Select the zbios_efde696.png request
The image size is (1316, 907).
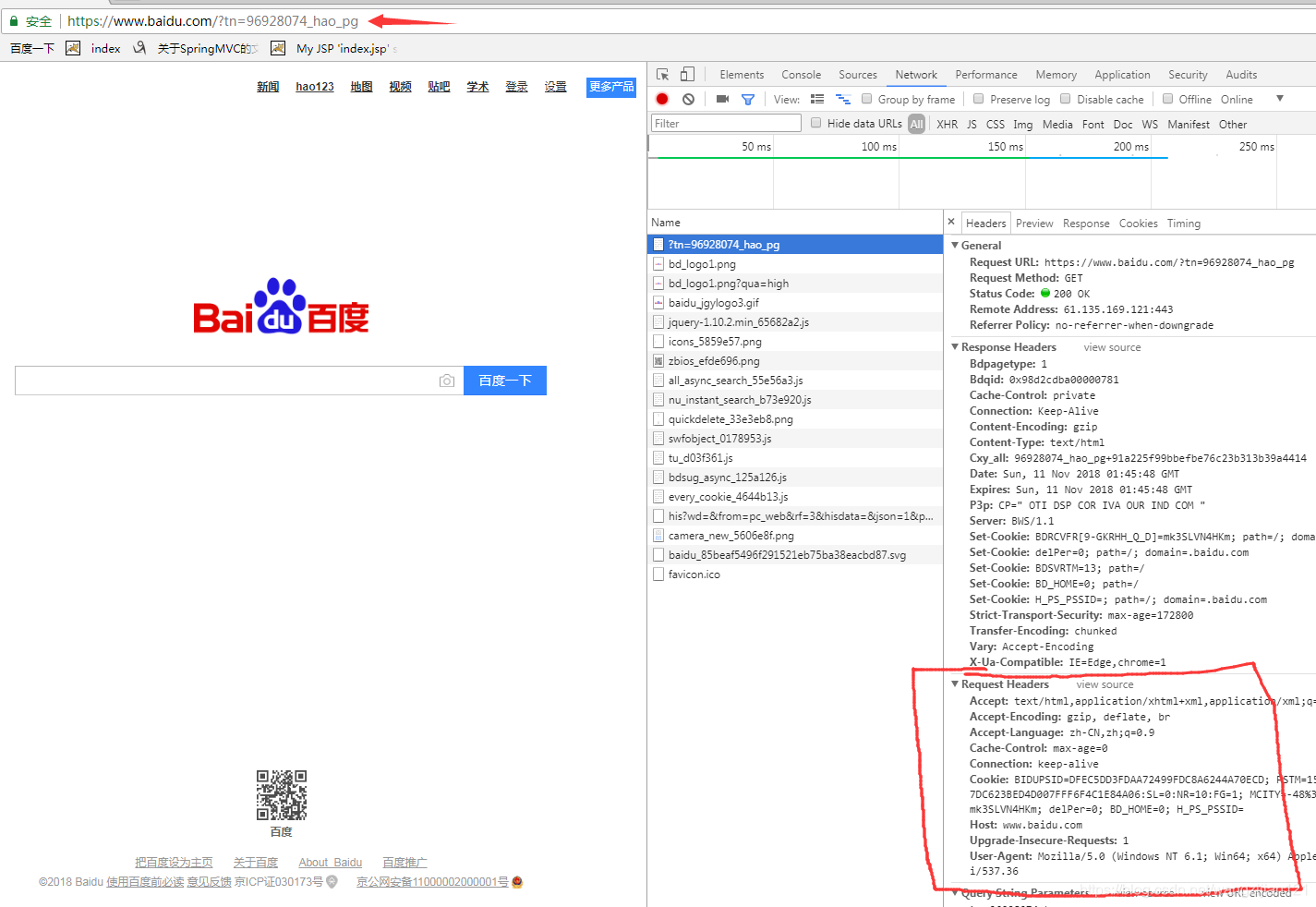795,361
